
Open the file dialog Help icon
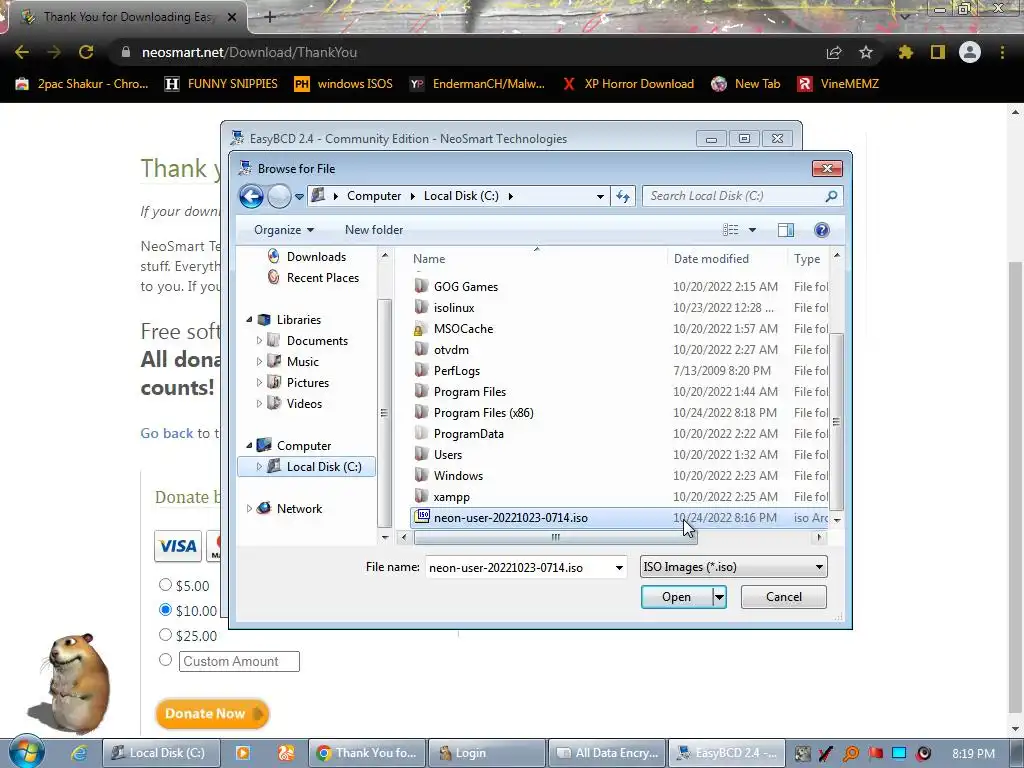(x=822, y=230)
